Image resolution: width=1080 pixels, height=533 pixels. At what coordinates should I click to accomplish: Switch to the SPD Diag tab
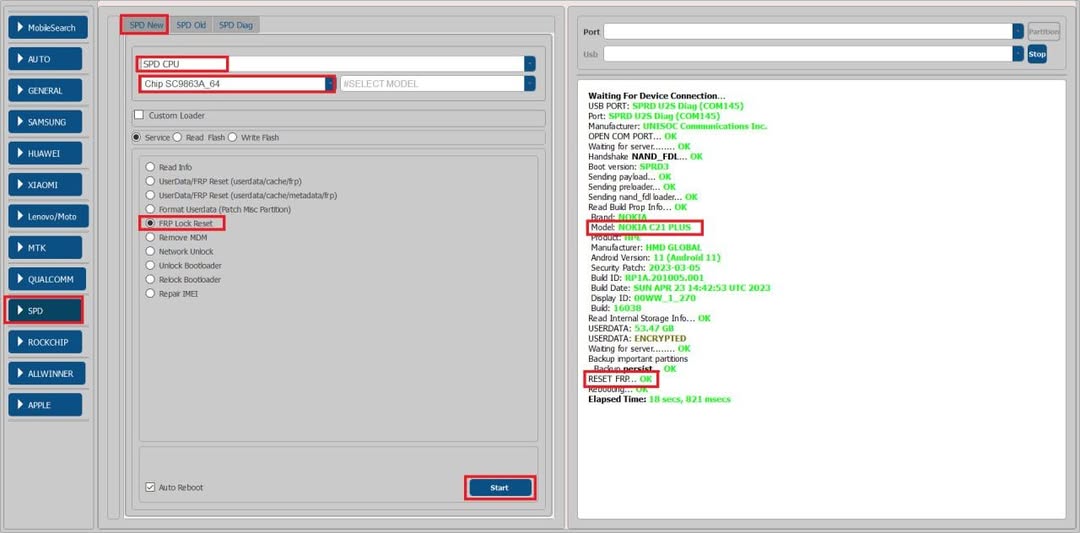point(236,25)
